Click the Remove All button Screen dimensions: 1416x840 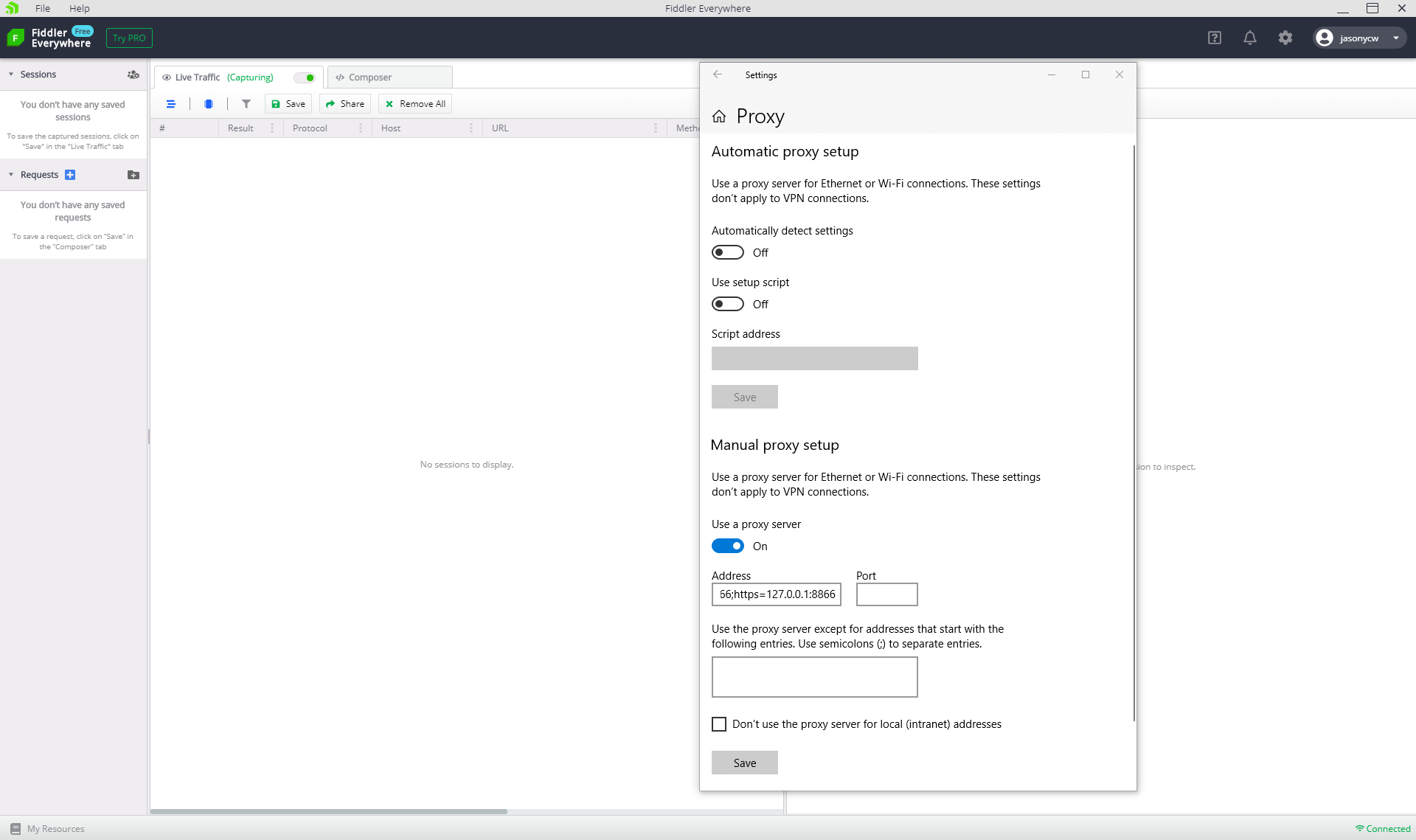[x=415, y=104]
